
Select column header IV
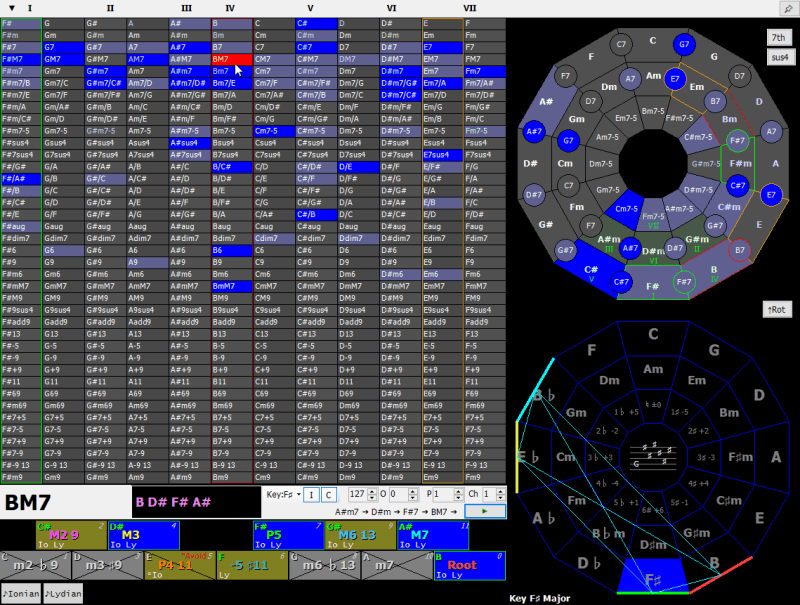click(230, 8)
